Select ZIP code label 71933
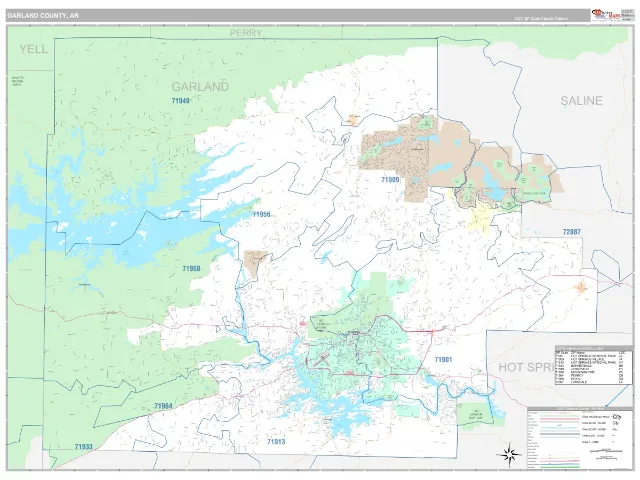640x480 pixels. point(84,447)
